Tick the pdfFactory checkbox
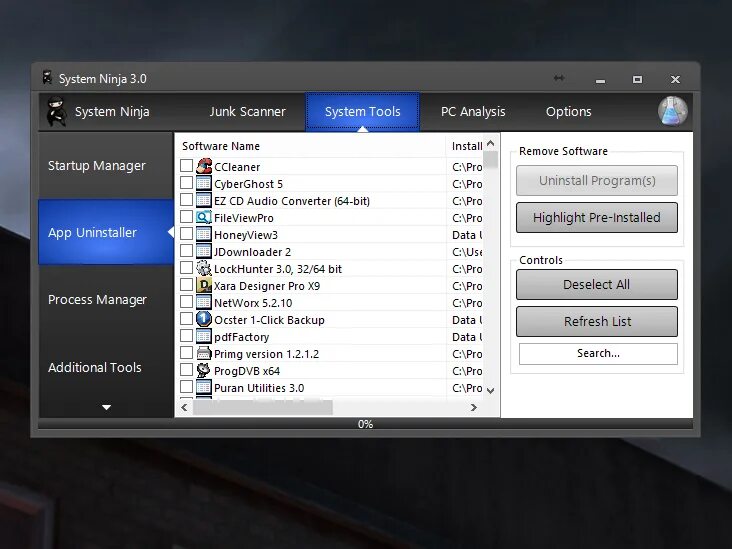 tap(187, 336)
